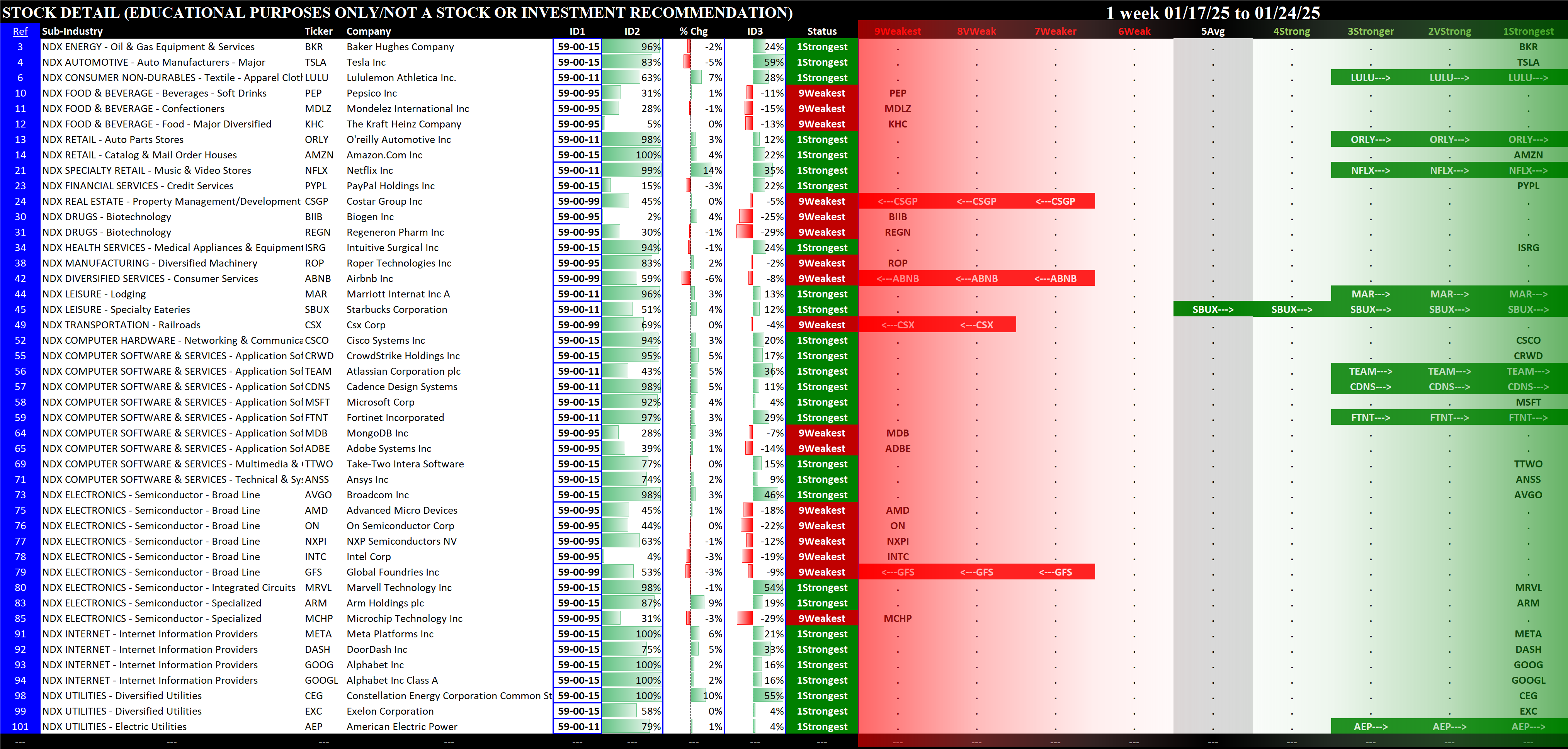Select Pepsico's red 9Weakest status cell
The height and width of the screenshot is (749, 1568).
pyautogui.click(x=822, y=93)
